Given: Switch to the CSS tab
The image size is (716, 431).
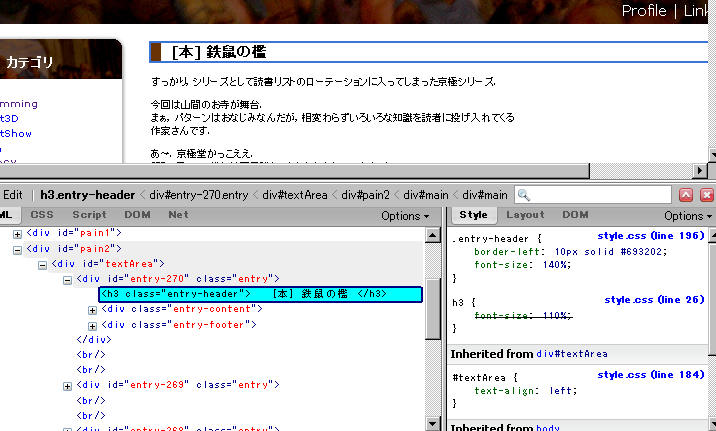Looking at the screenshot, I should 42,215.
